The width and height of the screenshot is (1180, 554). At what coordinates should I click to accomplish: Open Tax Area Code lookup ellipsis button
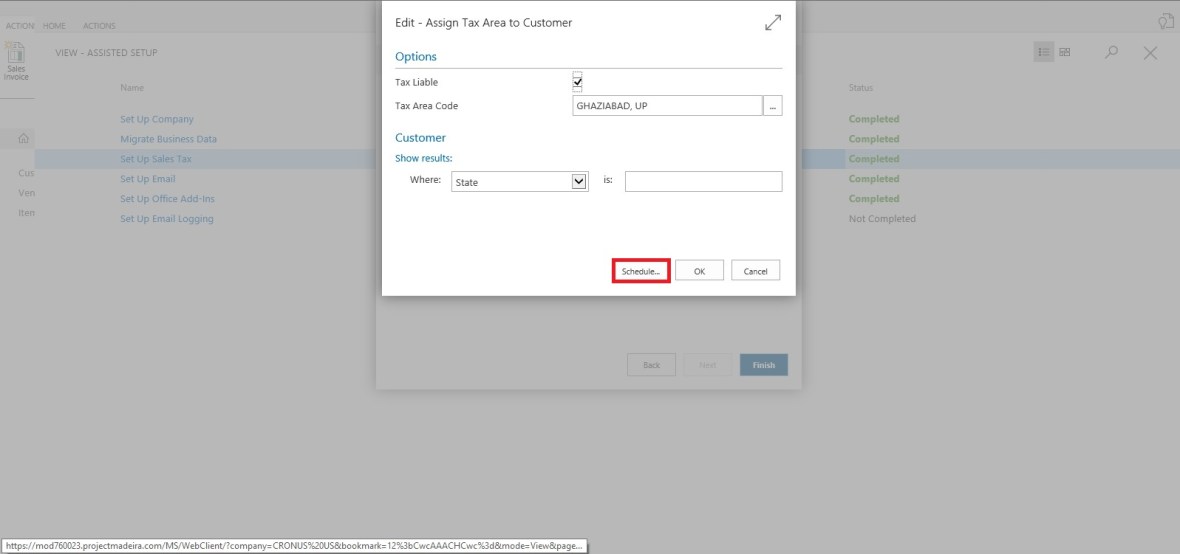pyautogui.click(x=772, y=106)
